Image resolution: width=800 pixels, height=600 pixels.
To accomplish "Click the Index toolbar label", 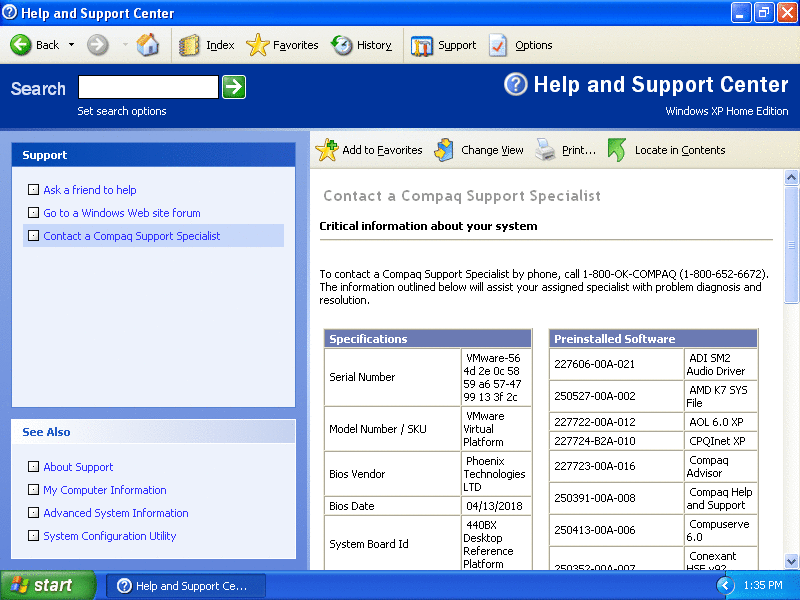I will point(220,45).
